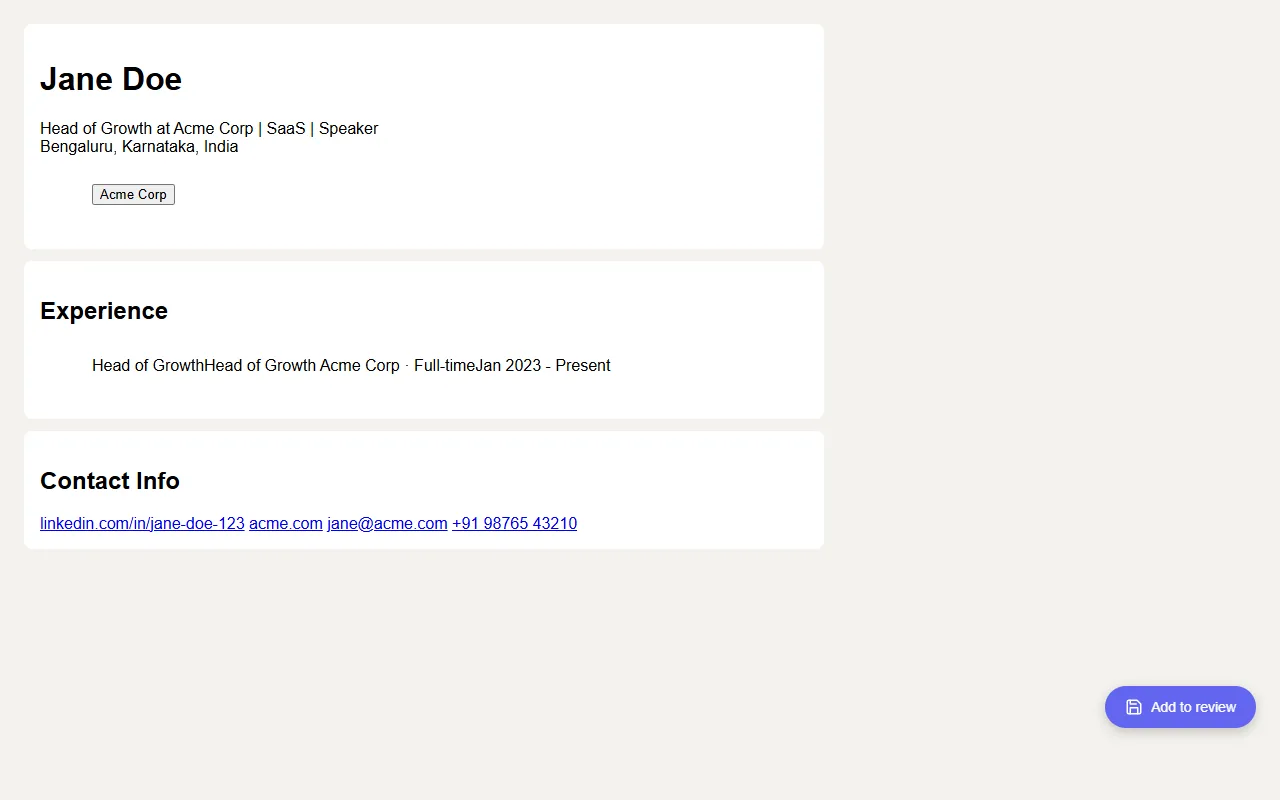Click the Contact Info heading
Screen dimensions: 1280x800
tap(110, 481)
